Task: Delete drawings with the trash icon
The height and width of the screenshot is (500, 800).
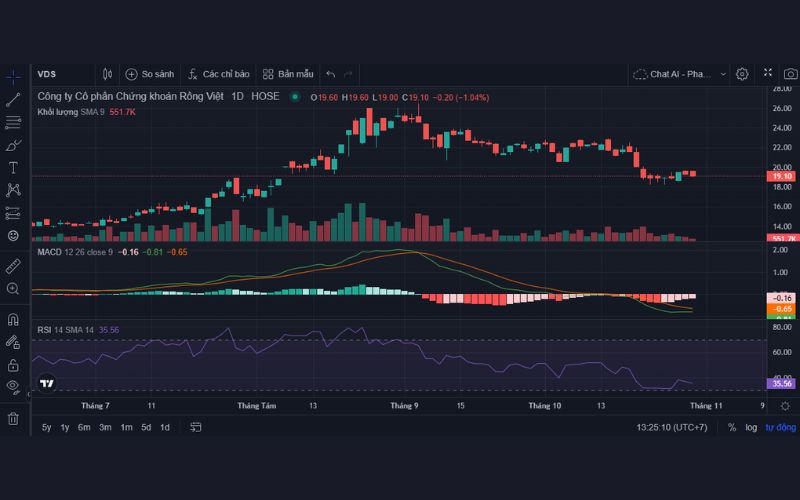Action: pyautogui.click(x=13, y=418)
